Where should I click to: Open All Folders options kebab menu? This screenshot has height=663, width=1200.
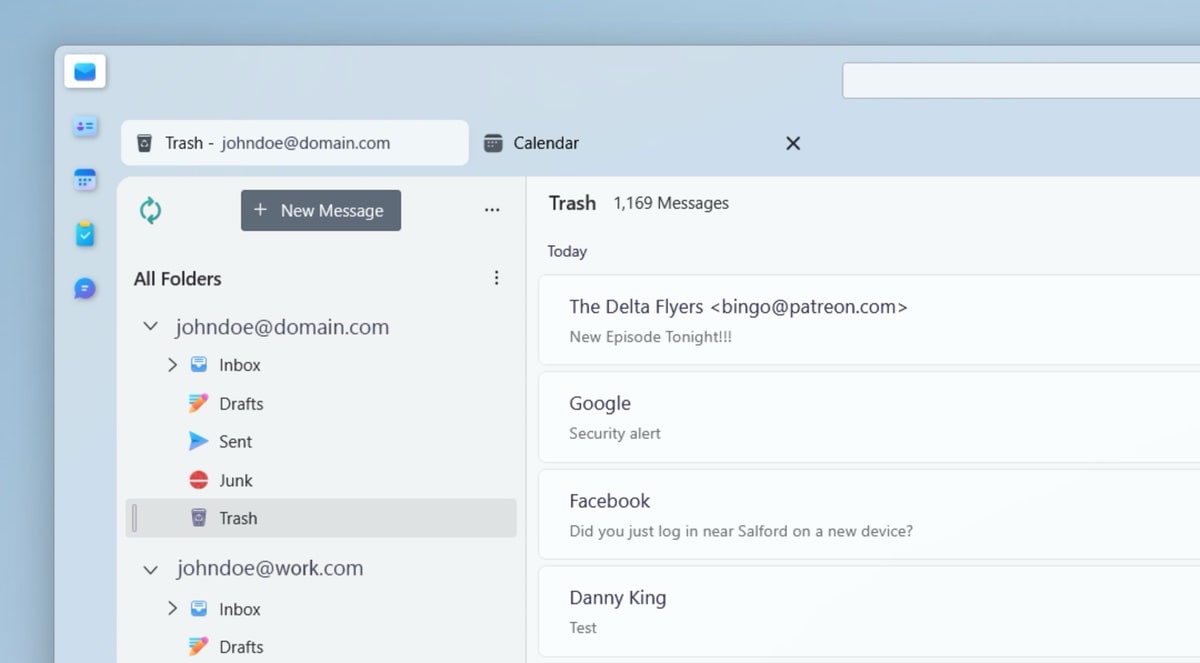tap(496, 278)
